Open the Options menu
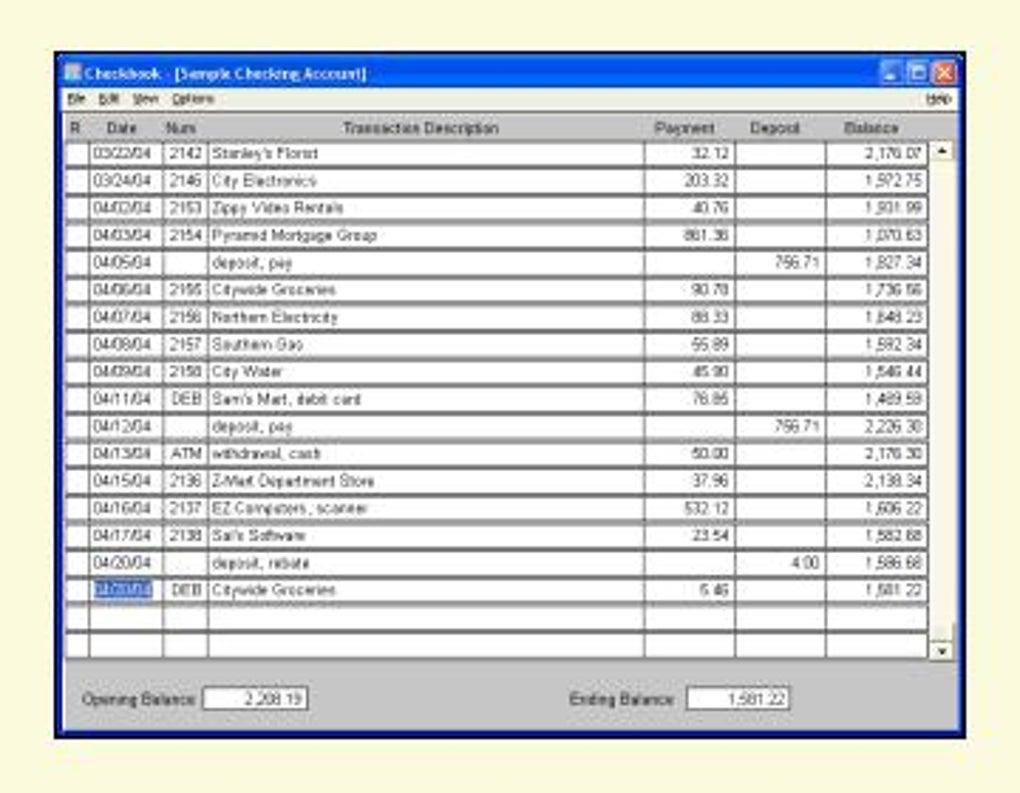Screen dimensions: 1020x793 [193, 99]
